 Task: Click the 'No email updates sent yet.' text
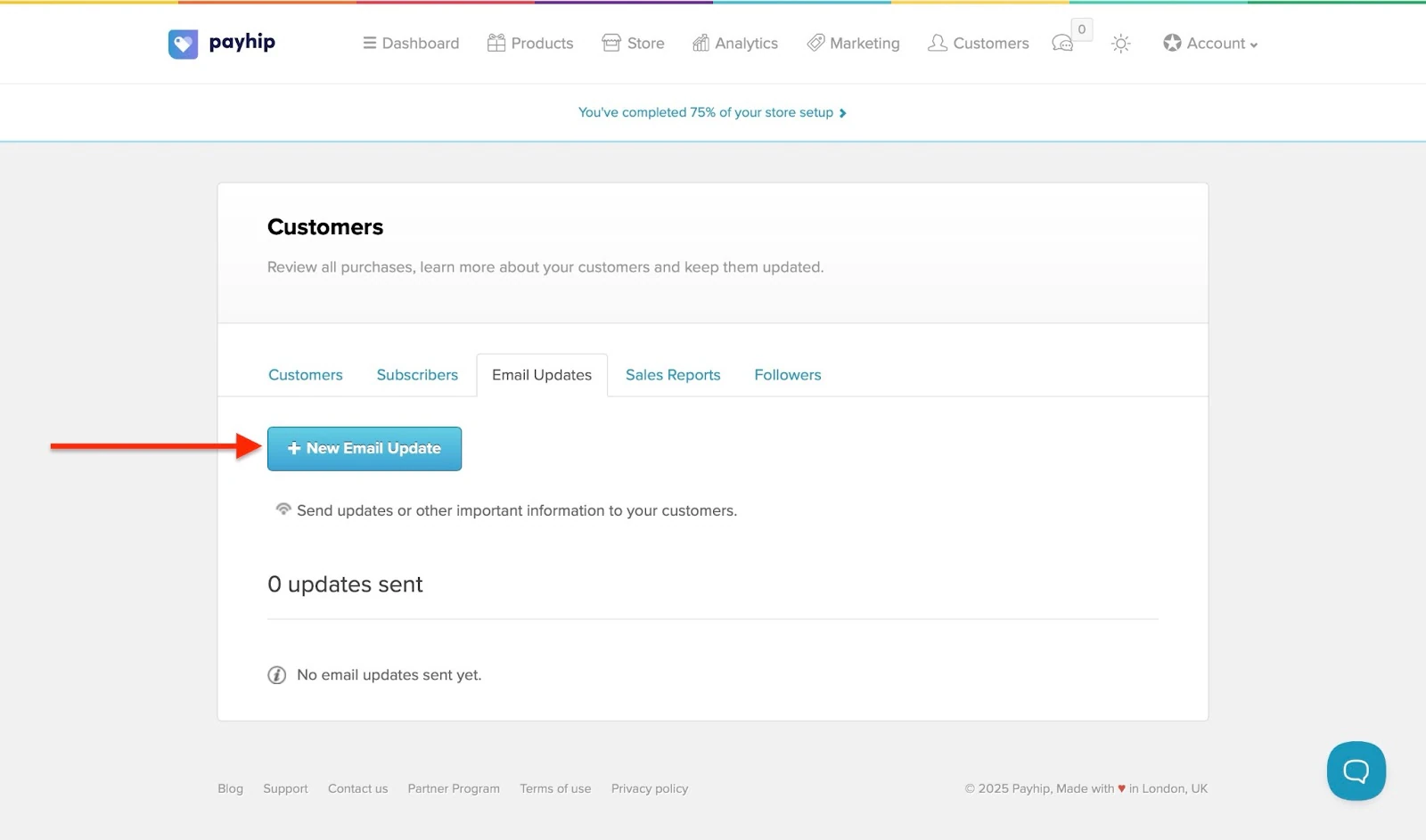click(389, 675)
